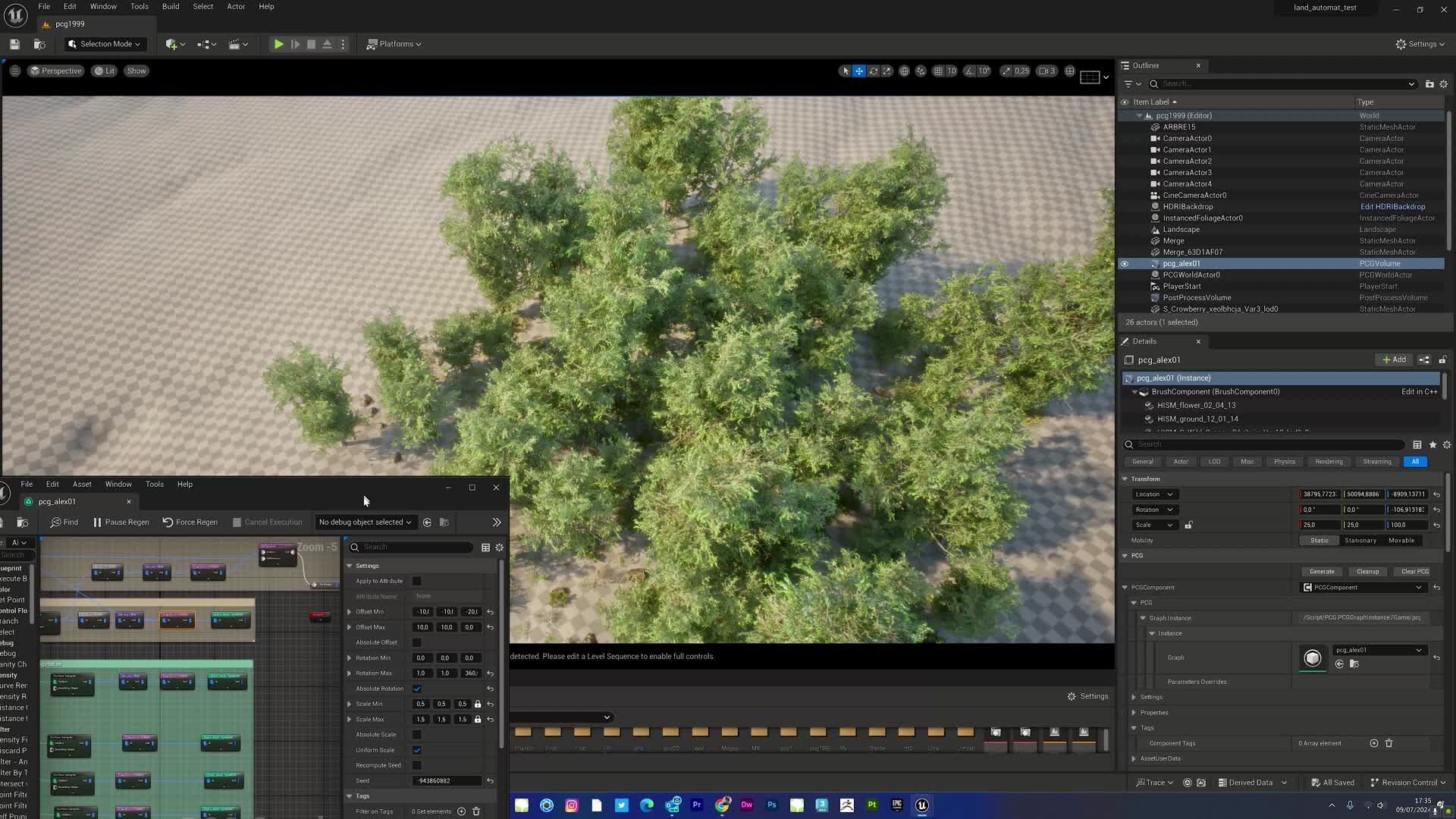Toggle pcg_alex01 visibility eye in Outliner
The image size is (1456, 819).
[1125, 263]
